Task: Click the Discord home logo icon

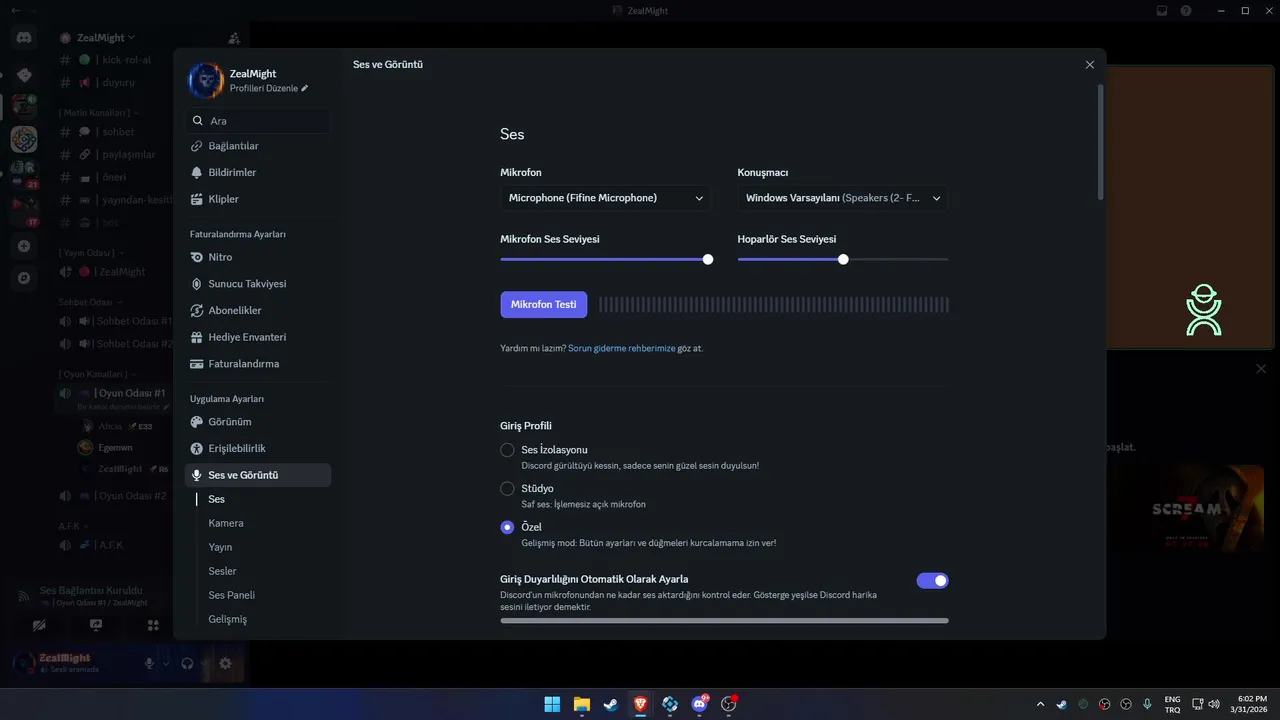Action: click(24, 37)
